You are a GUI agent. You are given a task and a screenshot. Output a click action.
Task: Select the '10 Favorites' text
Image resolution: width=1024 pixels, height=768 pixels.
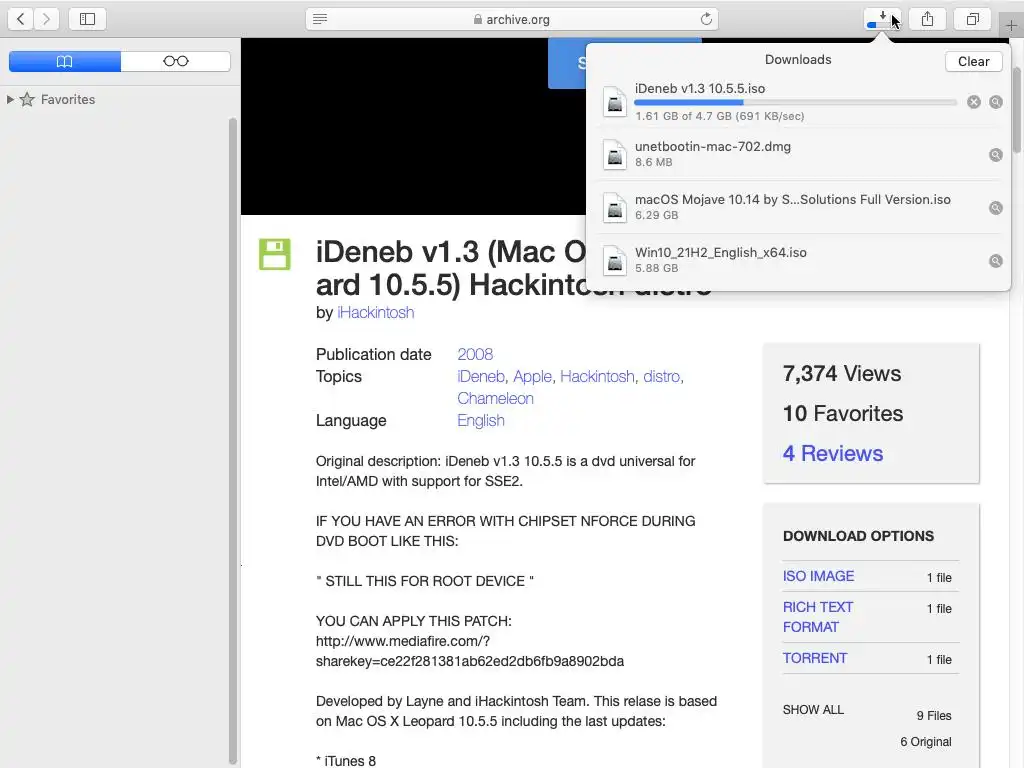pos(842,413)
